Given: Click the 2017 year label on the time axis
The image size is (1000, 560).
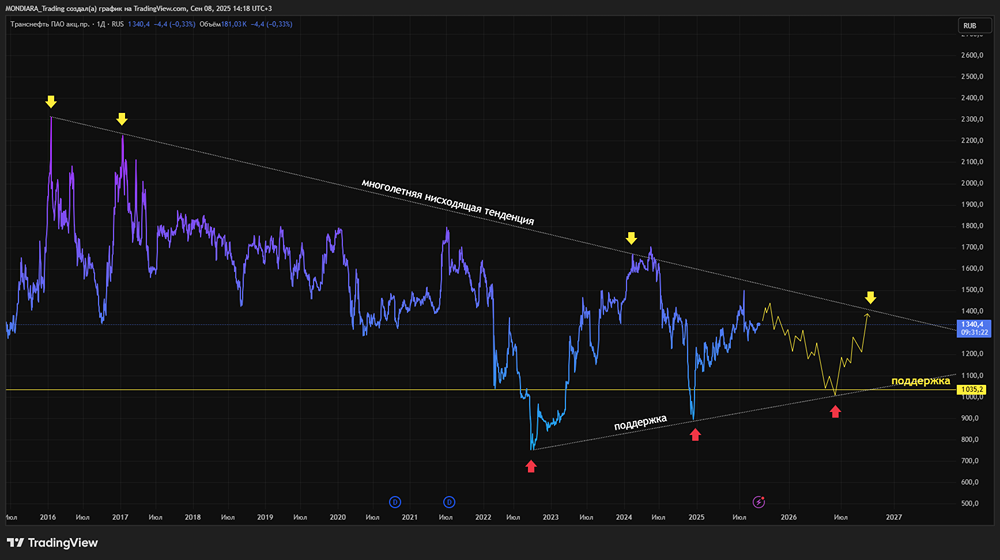Looking at the screenshot, I should click(120, 517).
